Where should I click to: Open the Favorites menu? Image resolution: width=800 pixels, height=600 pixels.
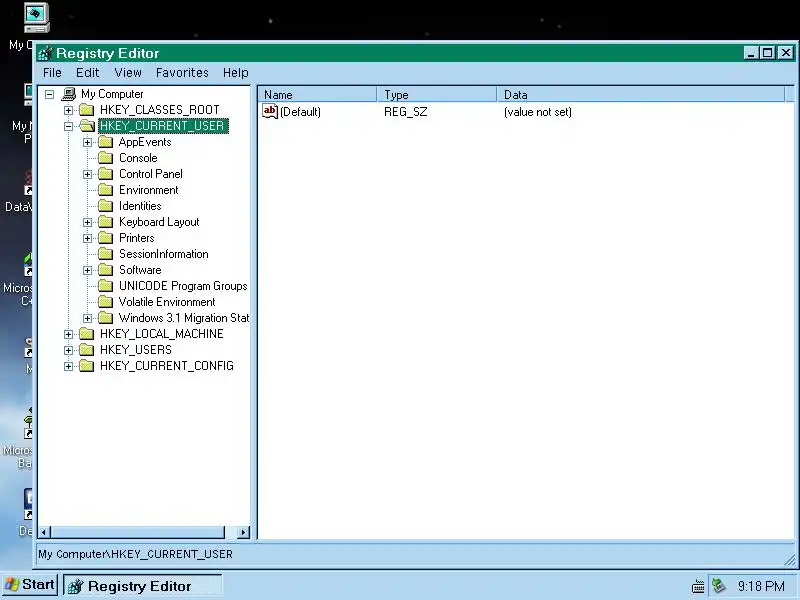[x=182, y=72]
